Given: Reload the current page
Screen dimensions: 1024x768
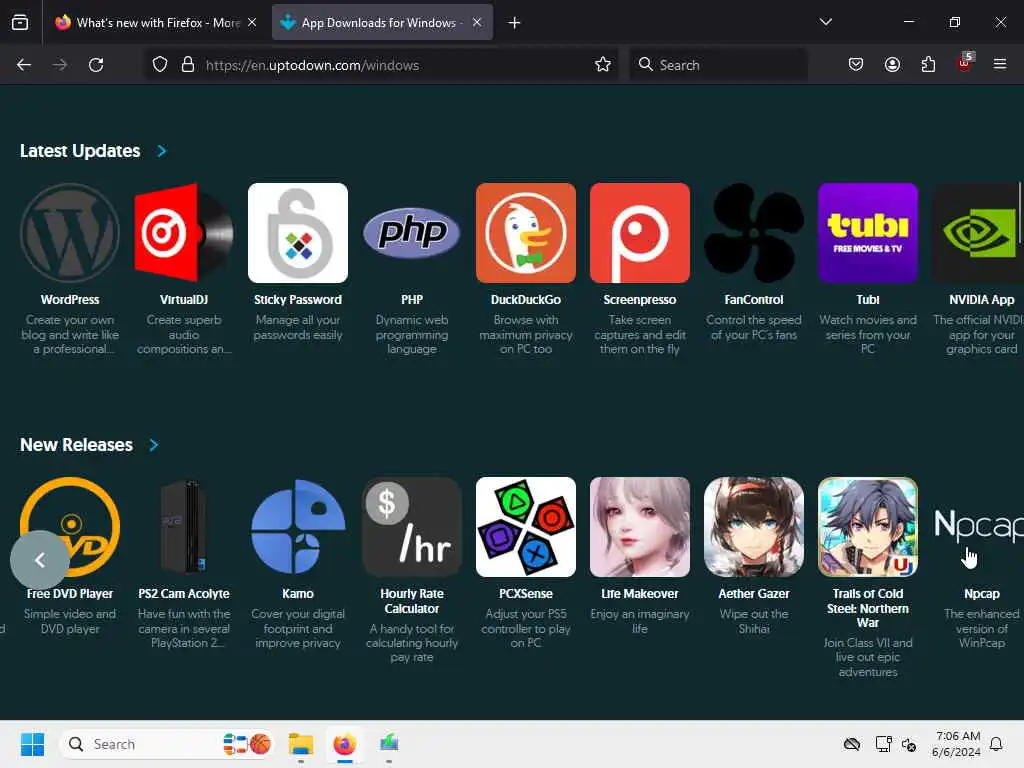Looking at the screenshot, I should point(96,65).
